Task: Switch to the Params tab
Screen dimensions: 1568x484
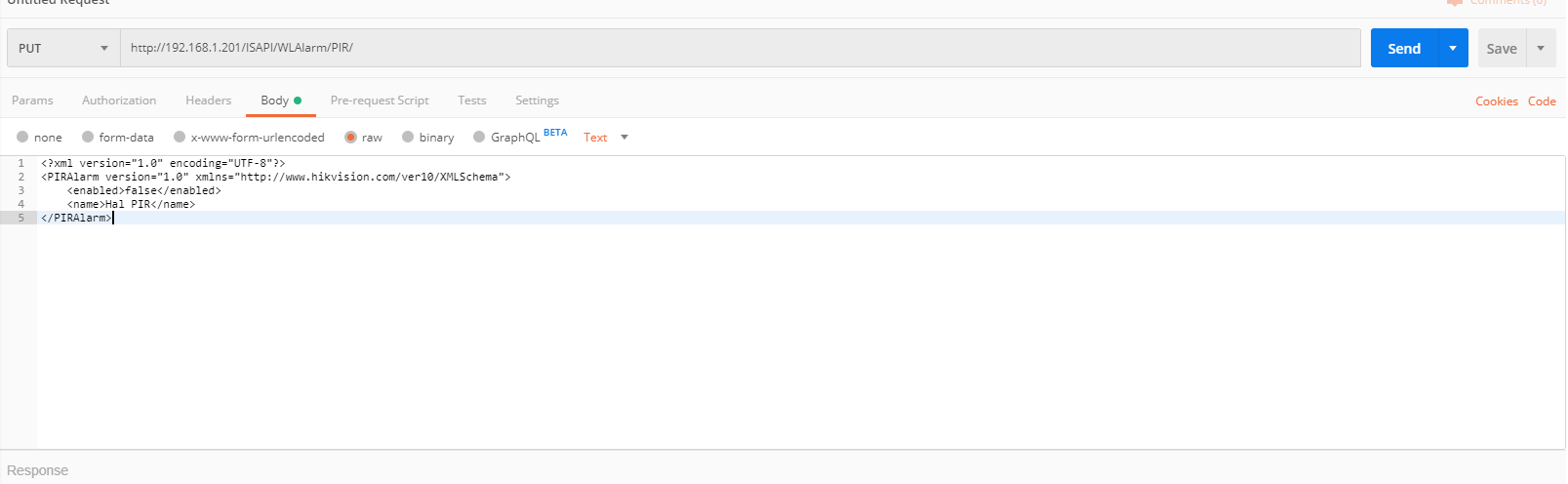Action: [x=32, y=101]
